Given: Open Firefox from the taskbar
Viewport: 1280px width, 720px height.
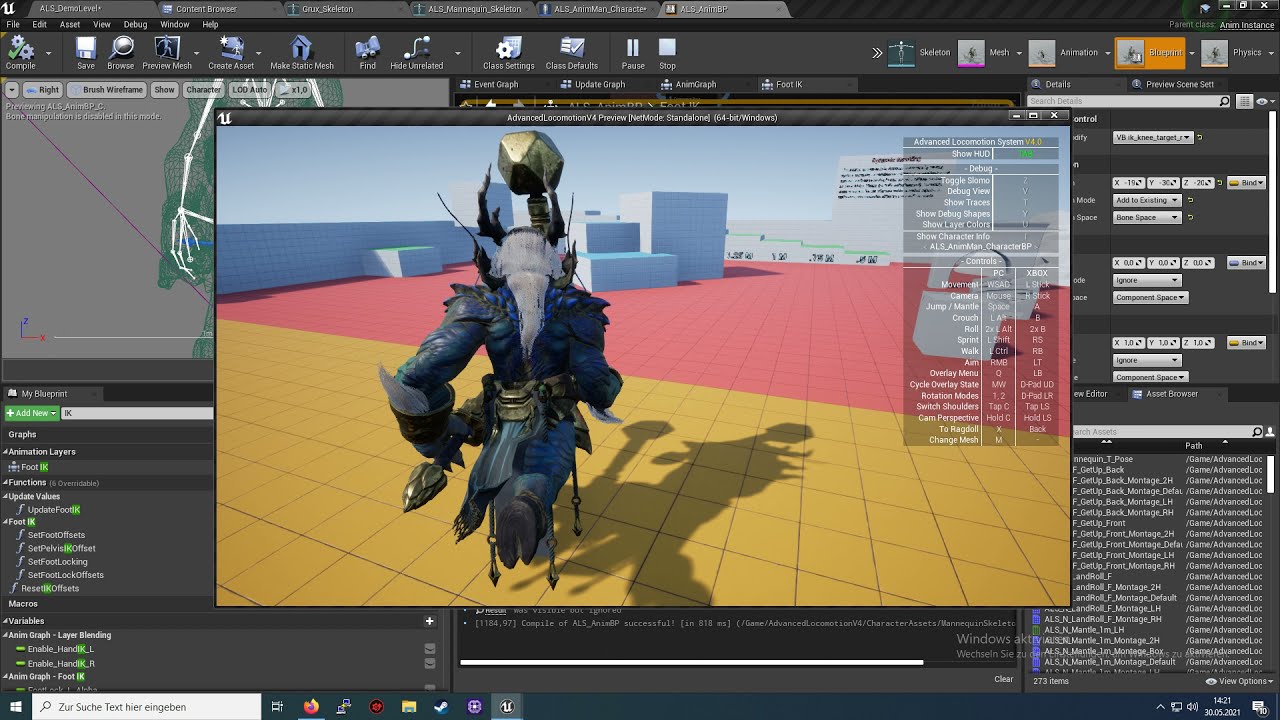Looking at the screenshot, I should pyautogui.click(x=310, y=706).
